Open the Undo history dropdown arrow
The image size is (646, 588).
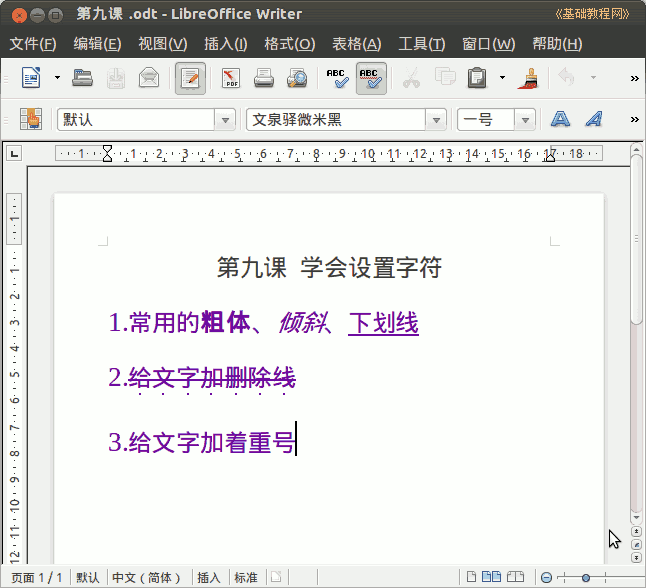(x=593, y=77)
